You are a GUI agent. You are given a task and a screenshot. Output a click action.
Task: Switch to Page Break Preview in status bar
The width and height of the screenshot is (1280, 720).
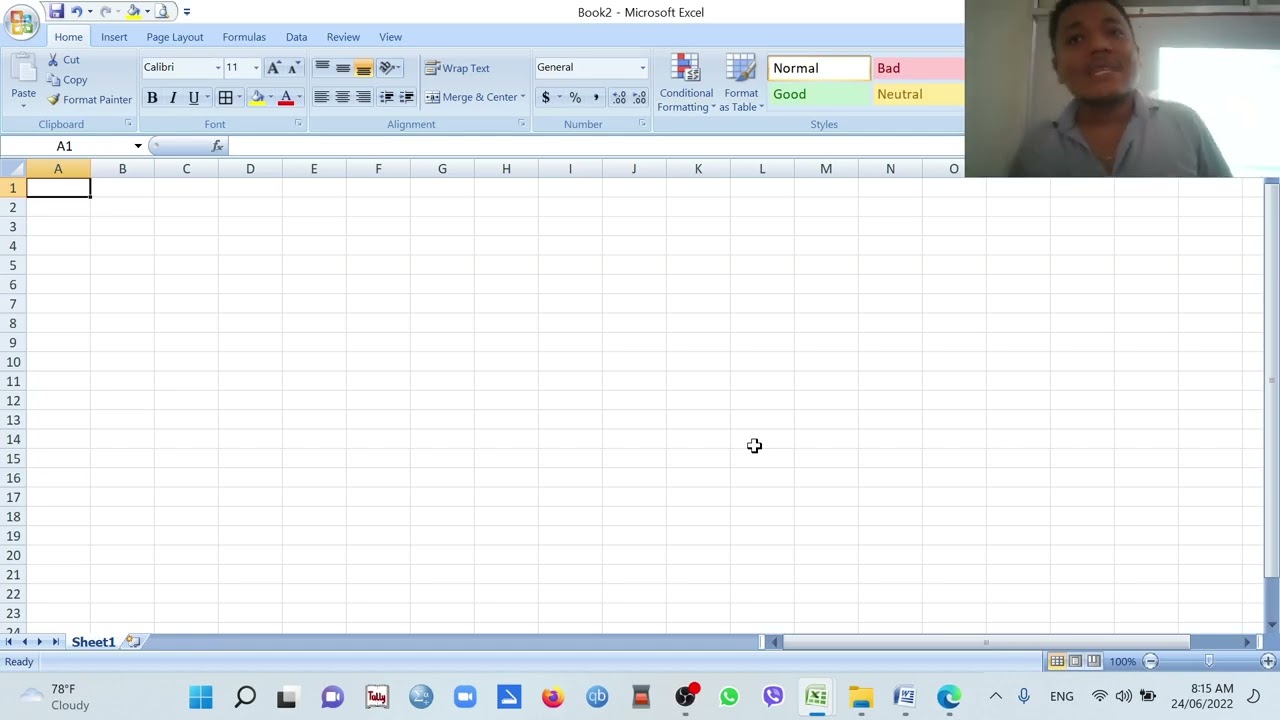coord(1094,661)
